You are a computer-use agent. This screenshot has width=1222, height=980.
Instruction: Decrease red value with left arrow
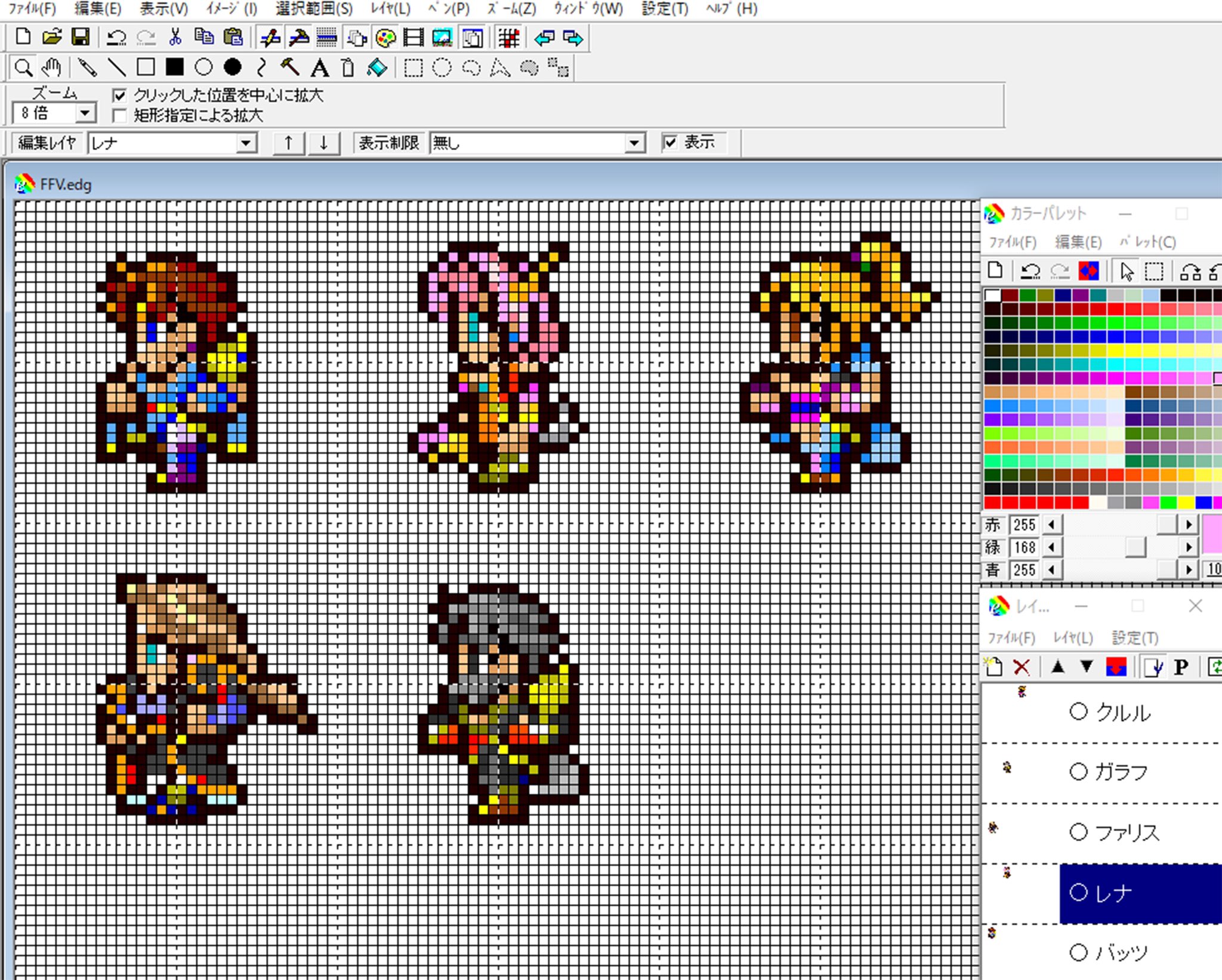tap(1051, 525)
